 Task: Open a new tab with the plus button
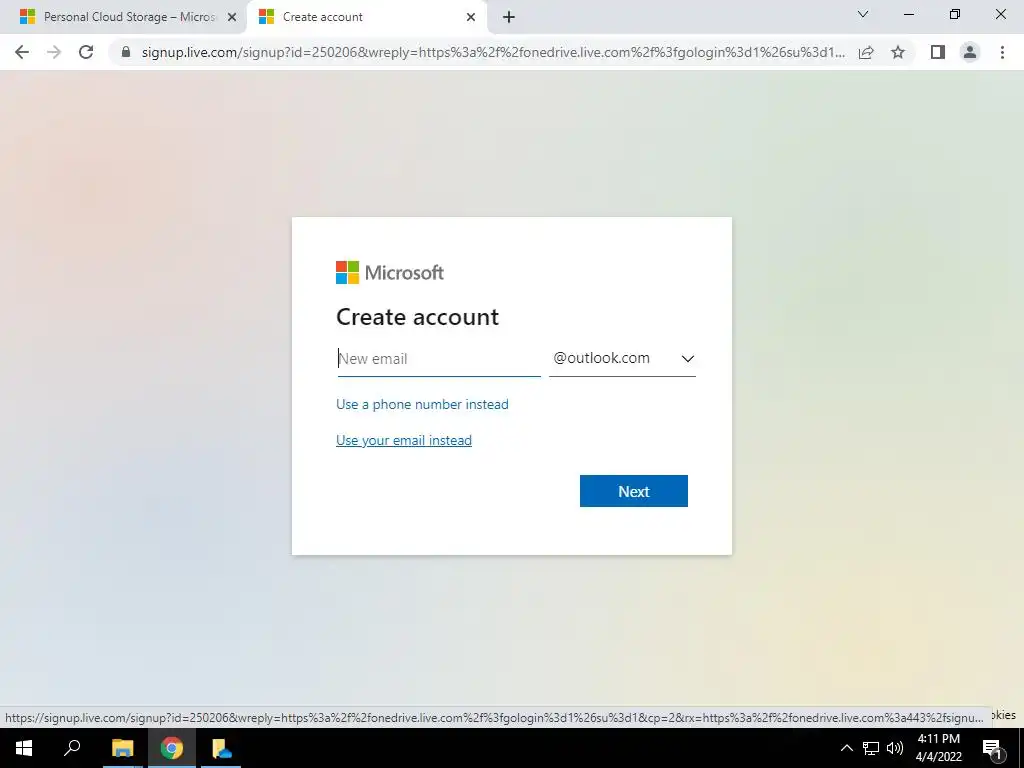pos(509,17)
